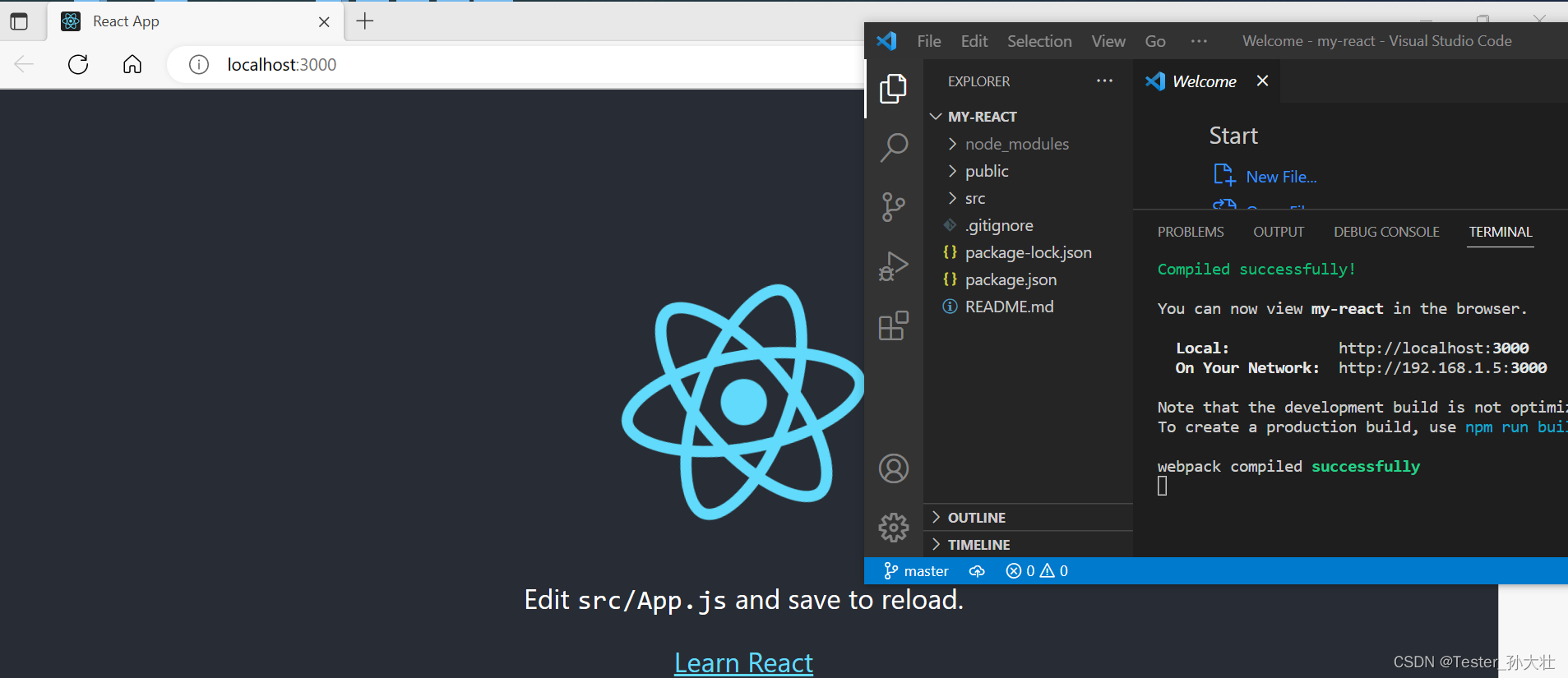1568x678 pixels.
Task: Open package-lock.json in the explorer
Action: coord(1029,252)
